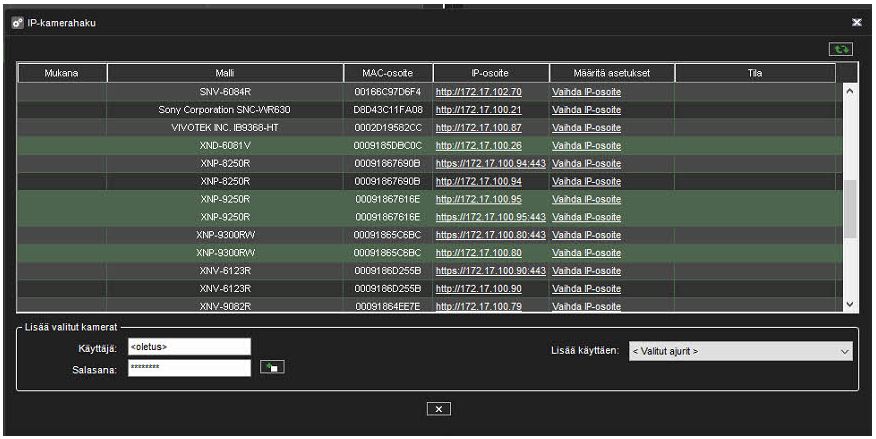The image size is (876, 439).
Task: Click the Käyttäjä username field
Action: tap(189, 346)
